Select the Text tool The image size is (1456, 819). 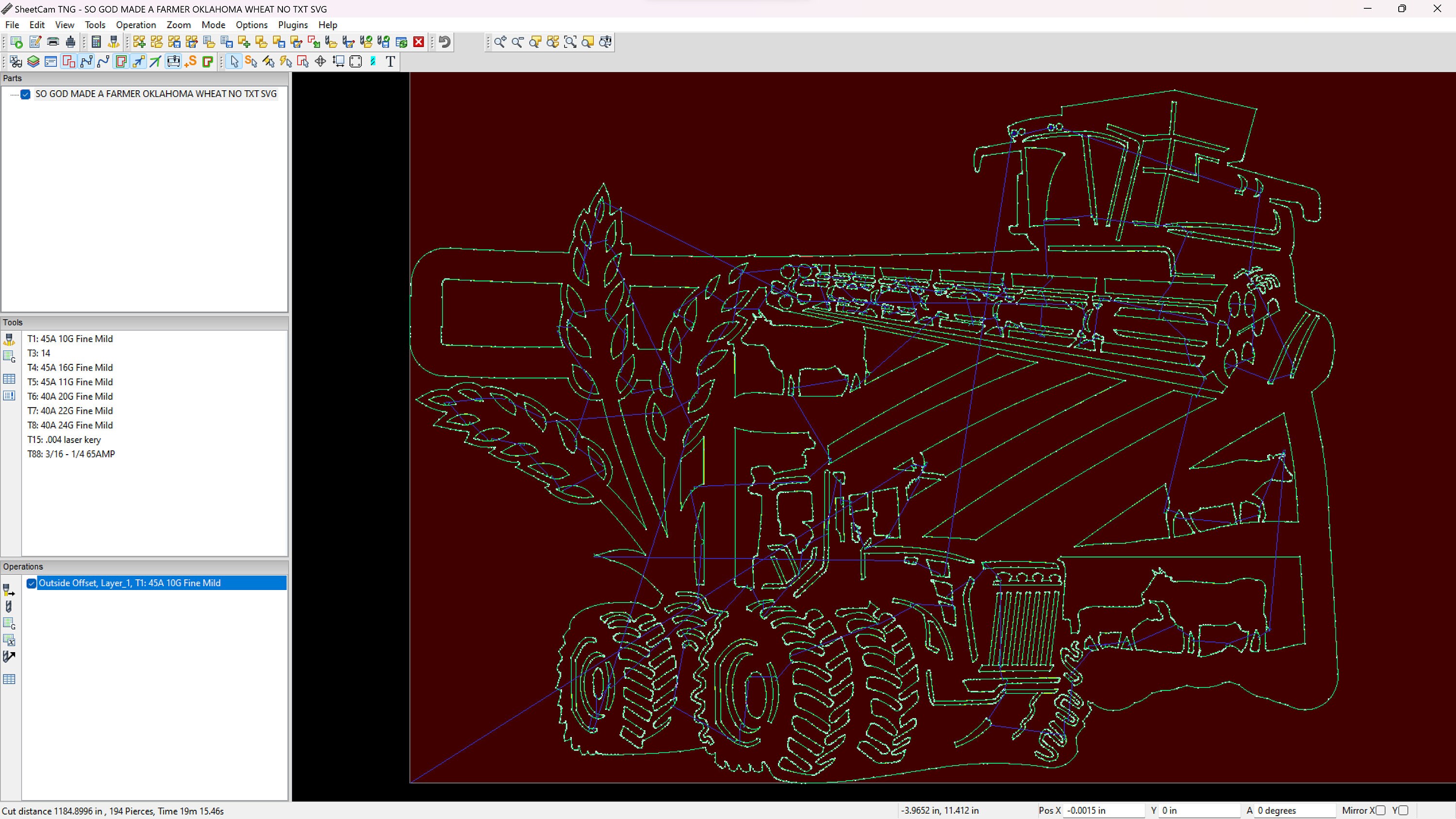coord(390,62)
